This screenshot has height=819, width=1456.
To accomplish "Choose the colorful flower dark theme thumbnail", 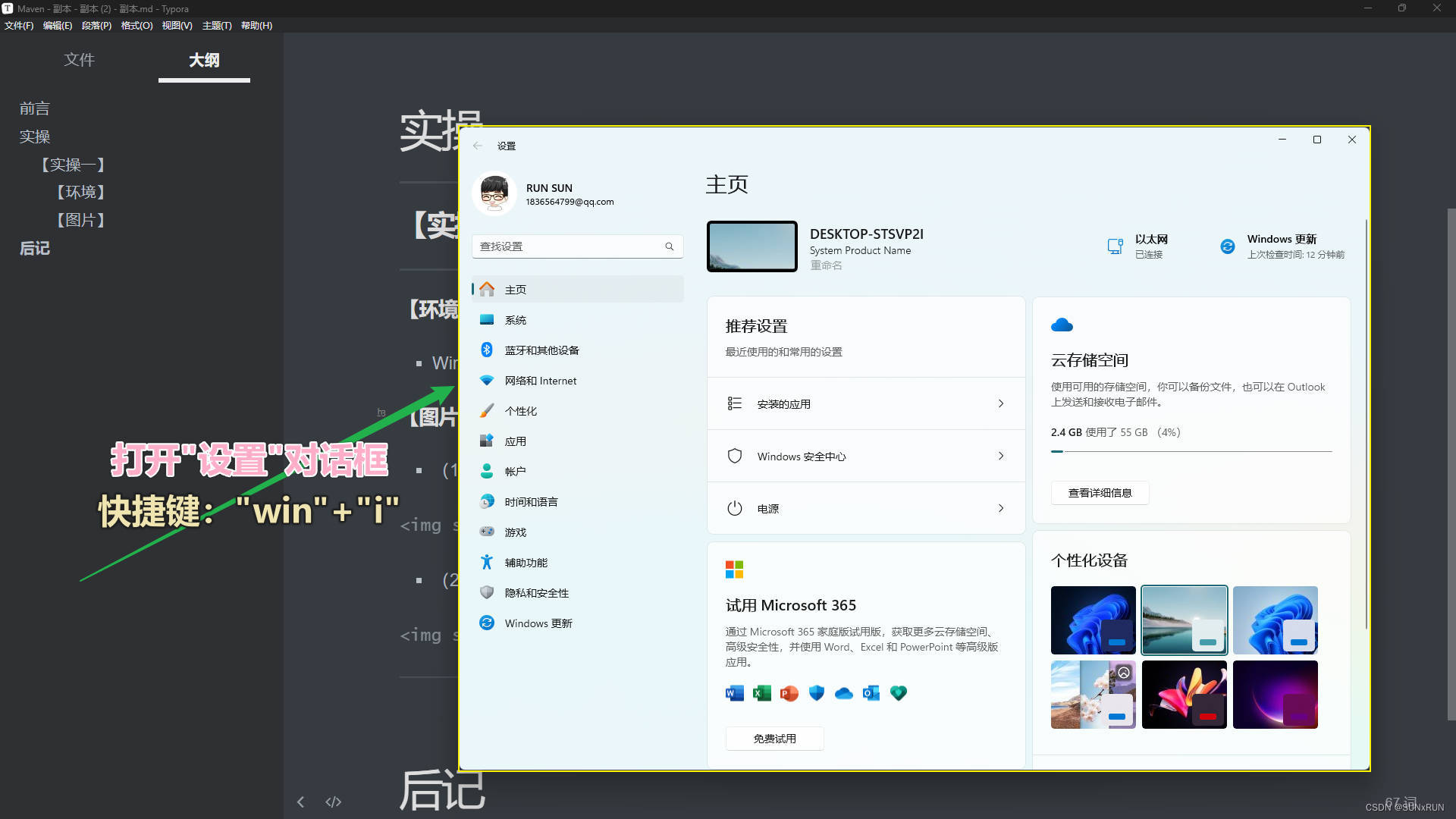I will (1184, 695).
